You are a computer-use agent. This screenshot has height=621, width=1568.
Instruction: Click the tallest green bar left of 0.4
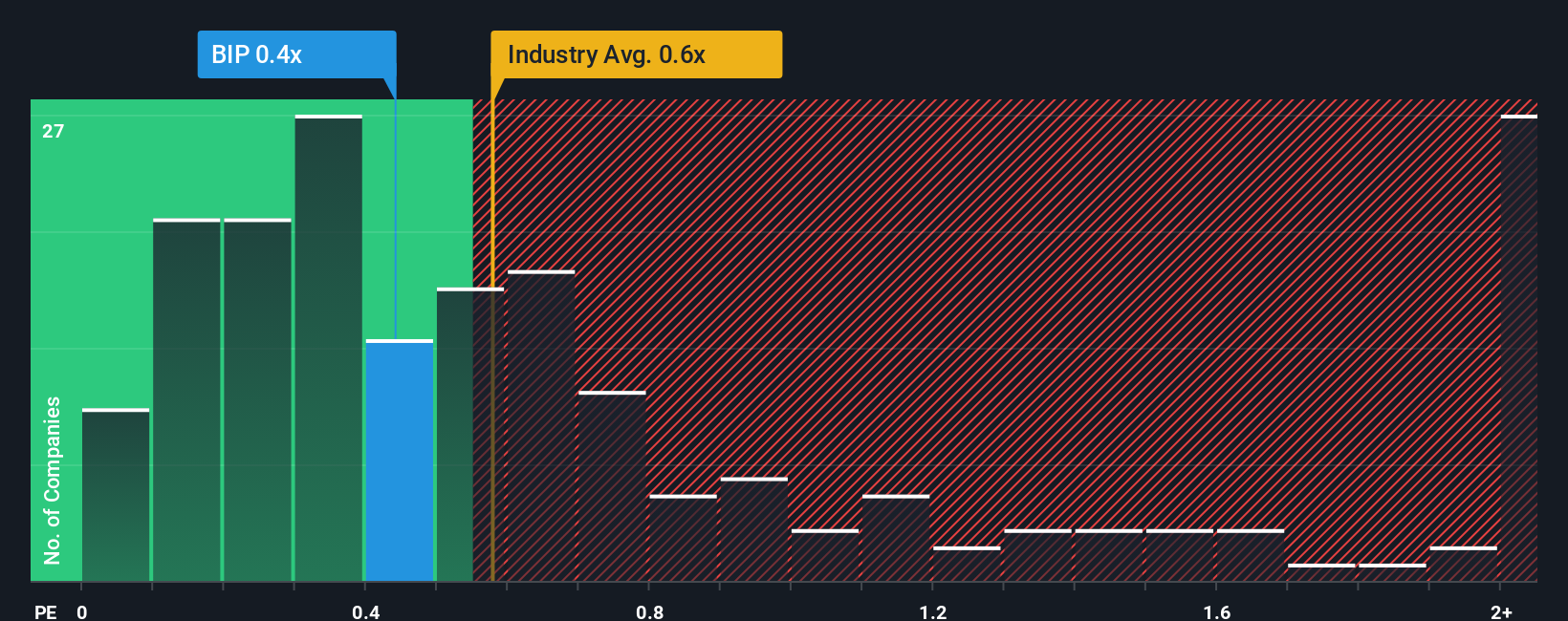click(329, 348)
